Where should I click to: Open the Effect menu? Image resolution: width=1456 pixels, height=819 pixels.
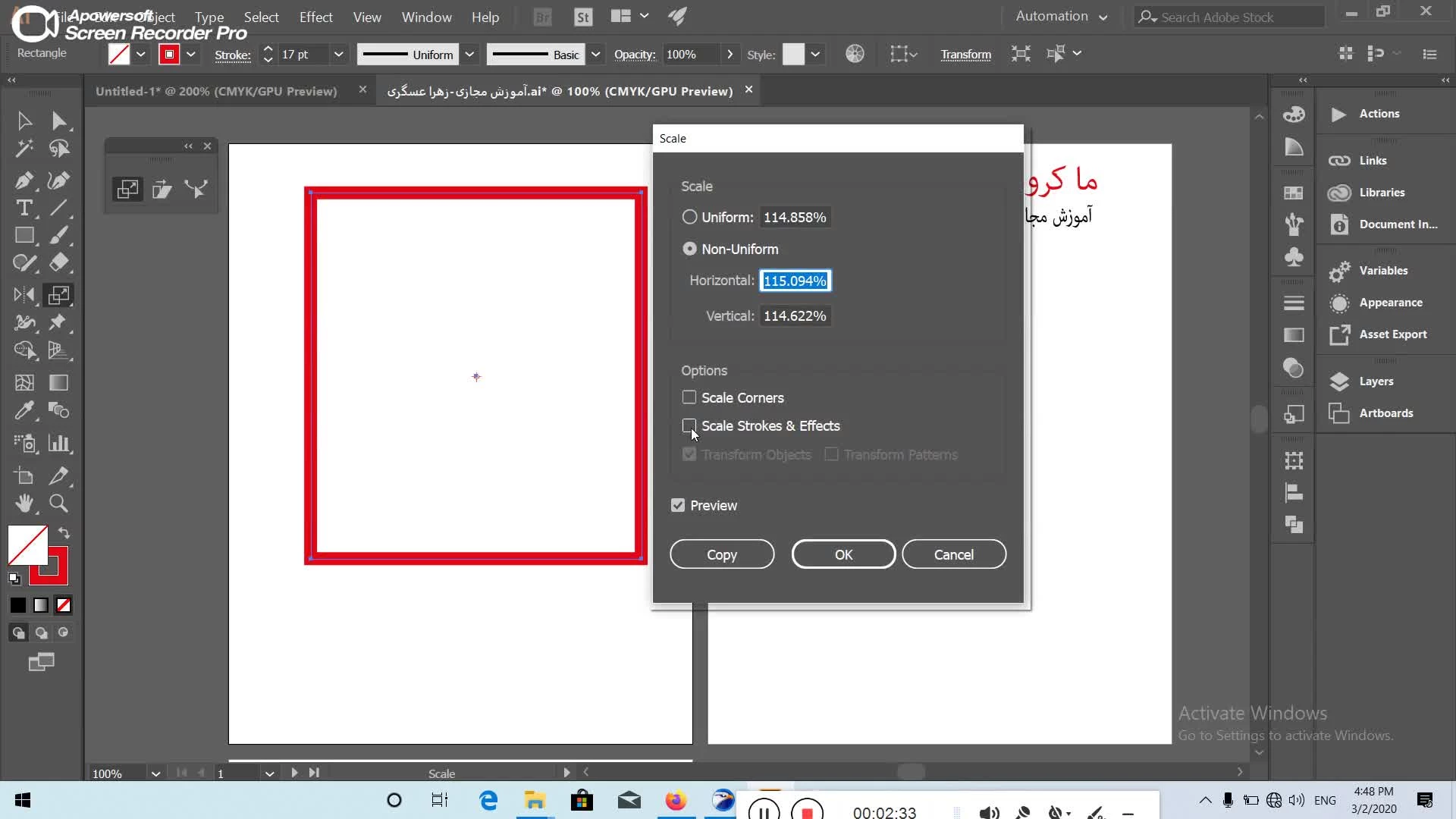click(x=315, y=17)
